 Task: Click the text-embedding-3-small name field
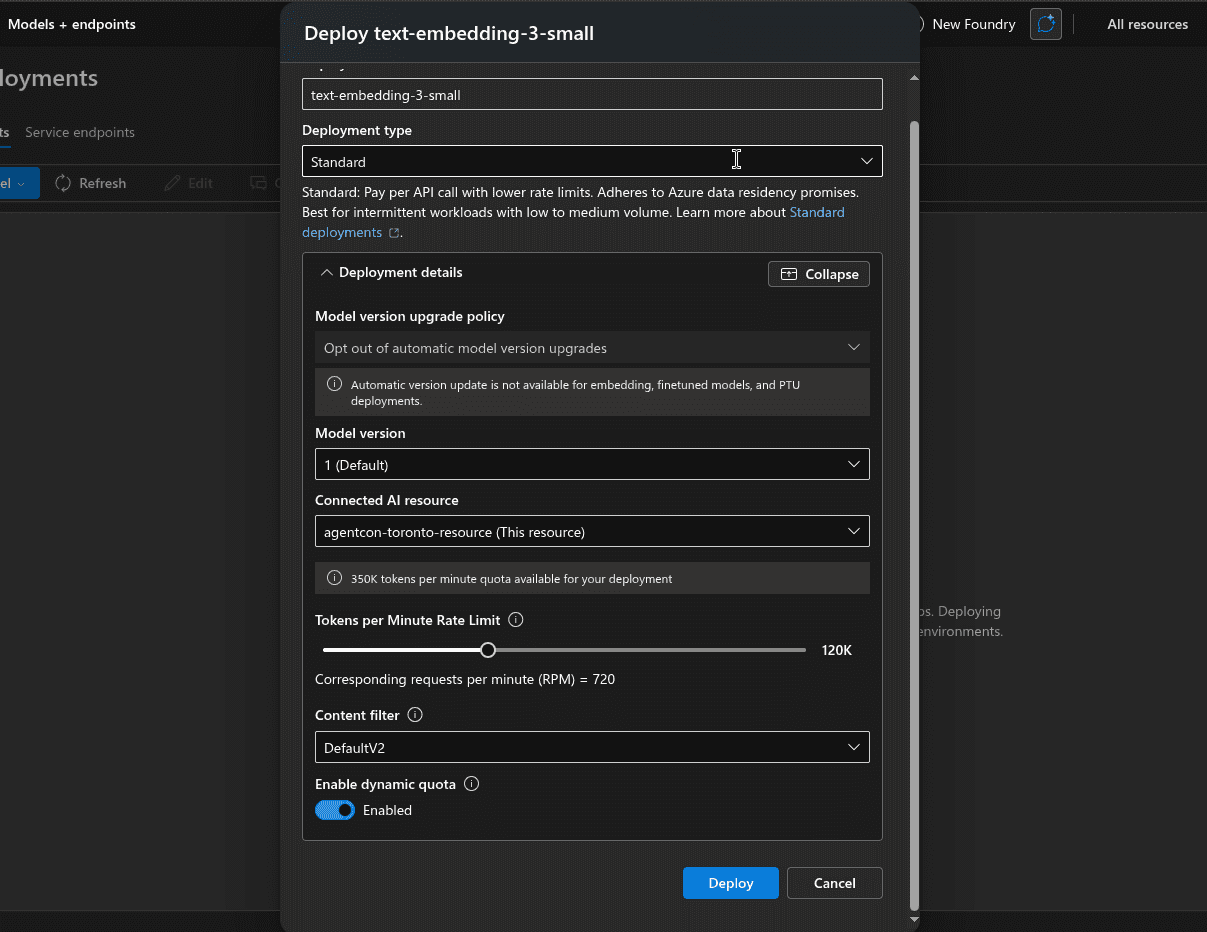tap(592, 94)
